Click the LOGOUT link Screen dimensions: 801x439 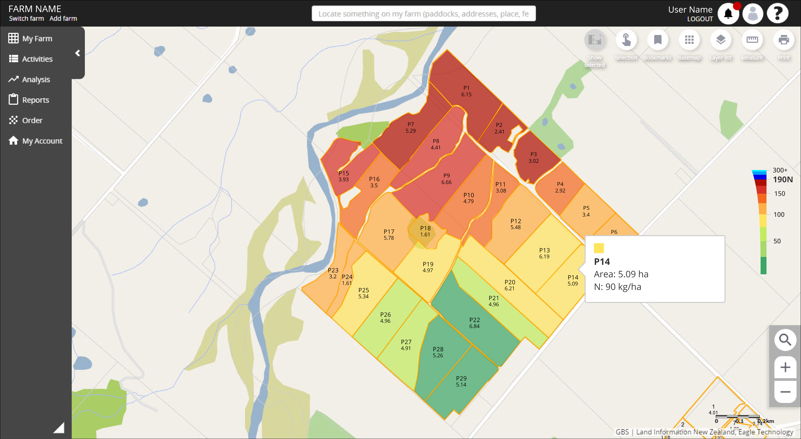pos(699,19)
